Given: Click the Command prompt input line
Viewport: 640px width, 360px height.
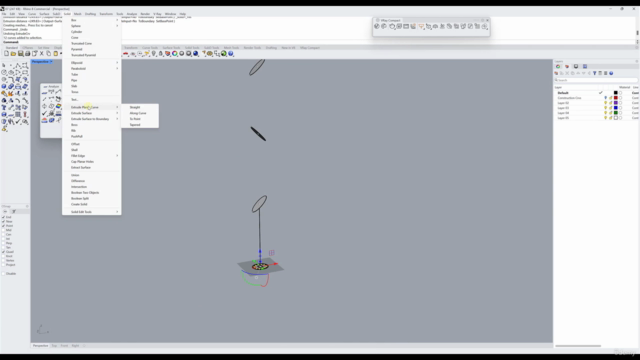Looking at the screenshot, I should pos(318,42).
